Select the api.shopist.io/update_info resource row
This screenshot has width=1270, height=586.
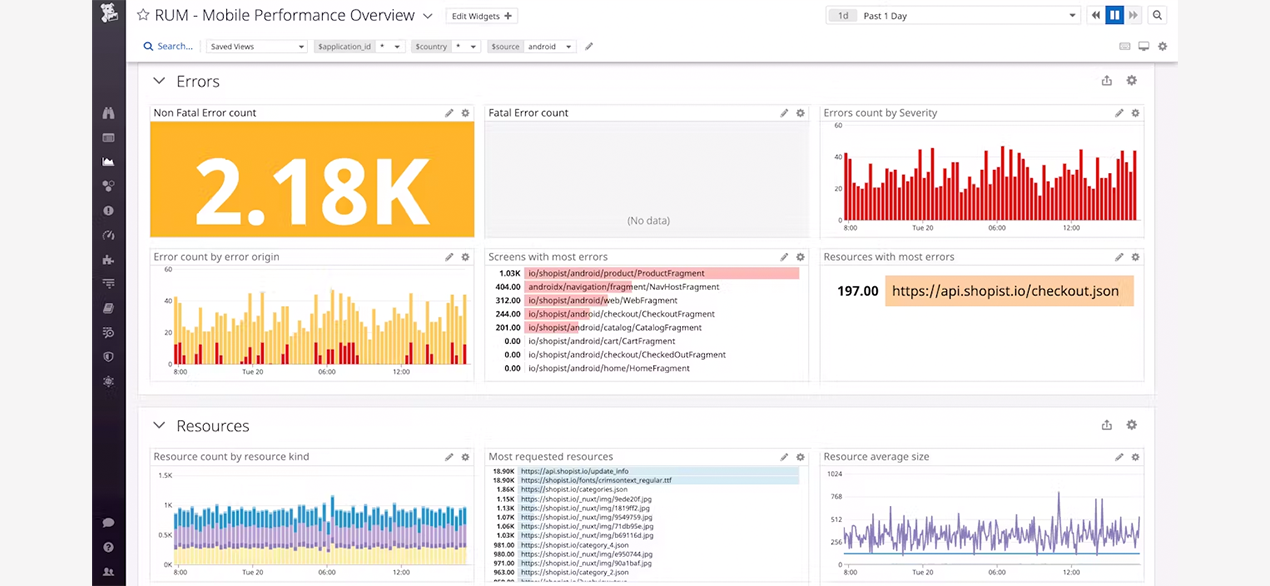tap(646, 471)
